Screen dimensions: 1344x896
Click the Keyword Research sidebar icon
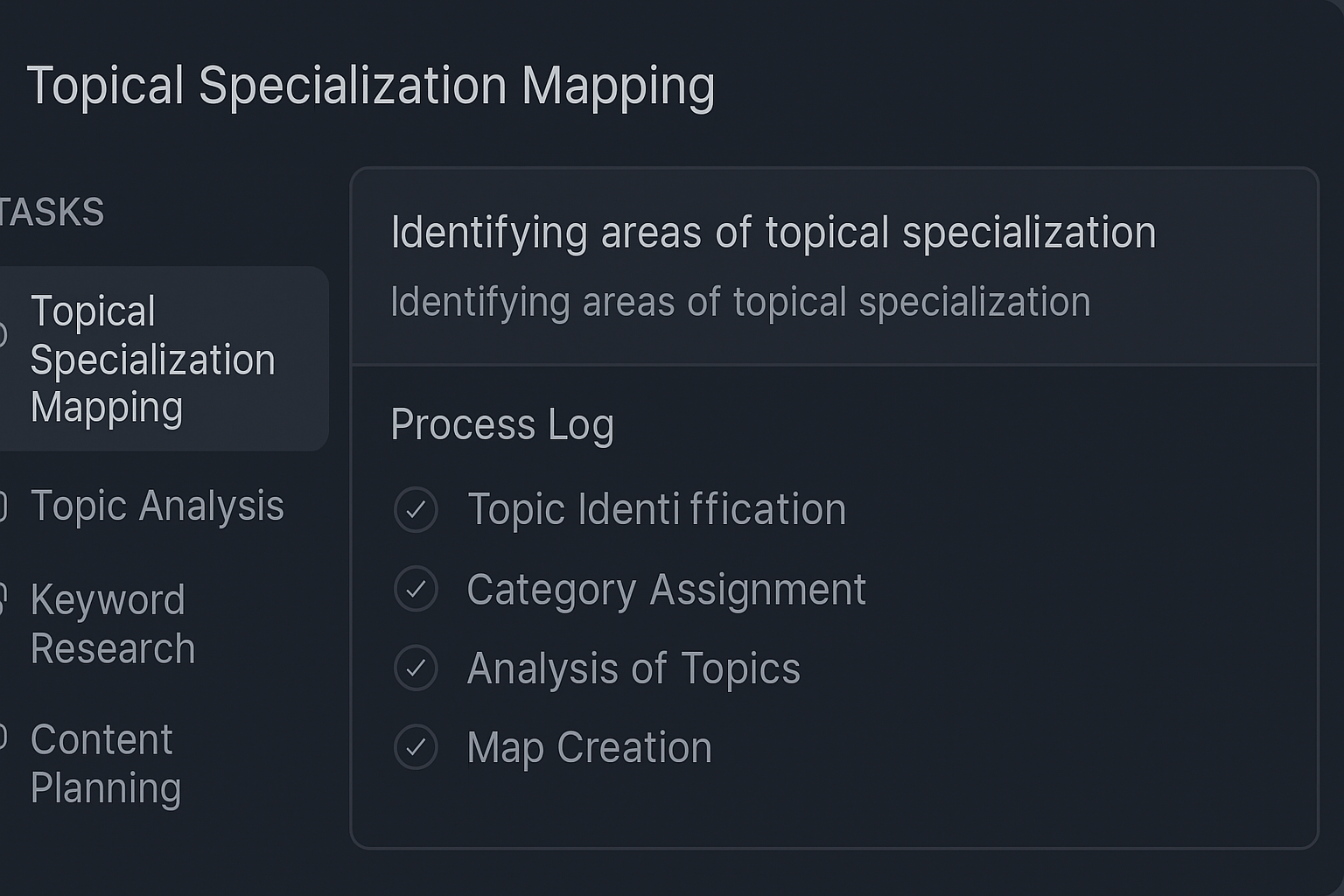click(x=3, y=600)
